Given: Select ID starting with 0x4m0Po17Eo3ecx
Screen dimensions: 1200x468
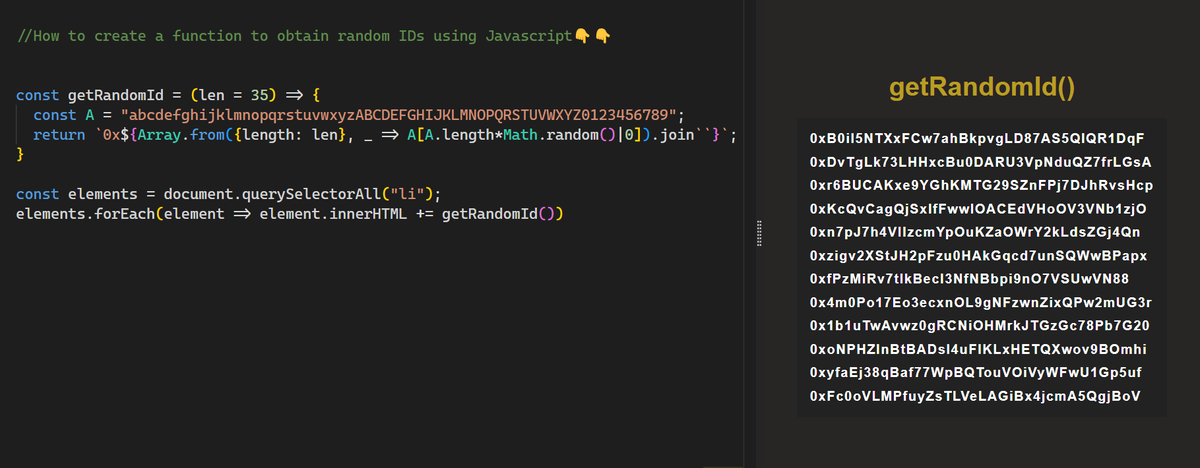Looking at the screenshot, I should 982,302.
